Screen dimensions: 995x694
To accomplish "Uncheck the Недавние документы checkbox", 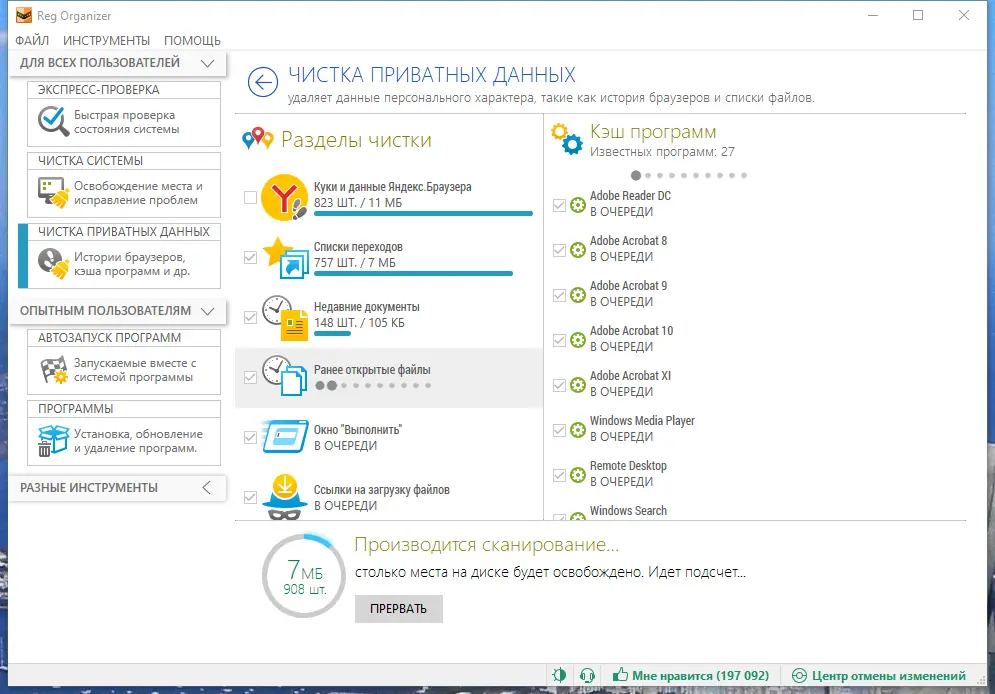I will coord(251,317).
